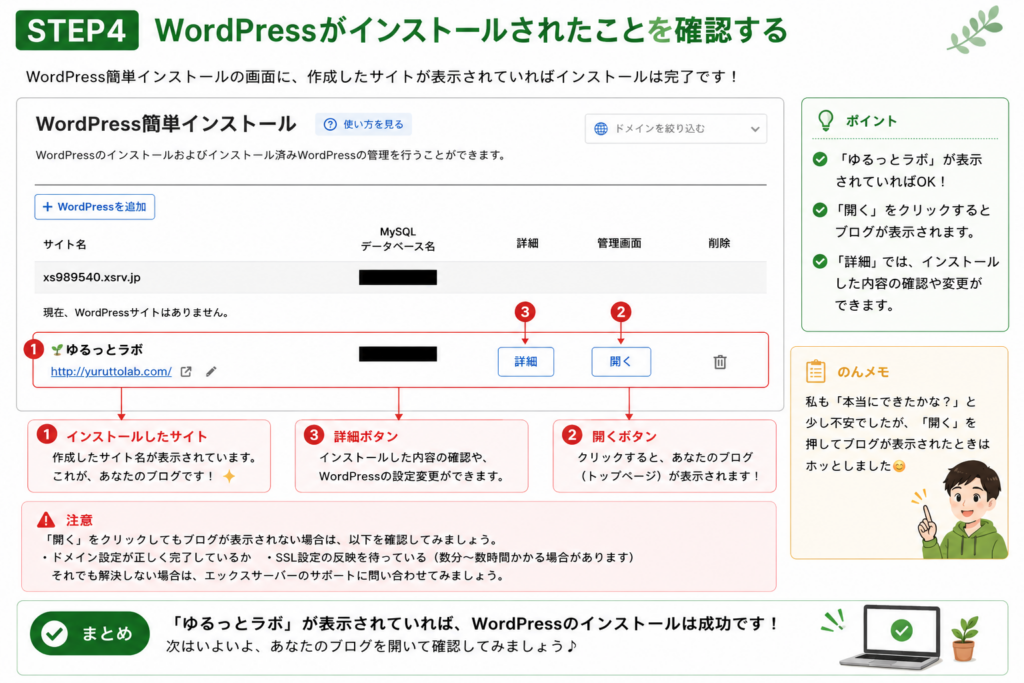This screenshot has height=683, width=1024.
Task: Click the sprout favicon next to ゆるっとラボ
Action: click(57, 350)
